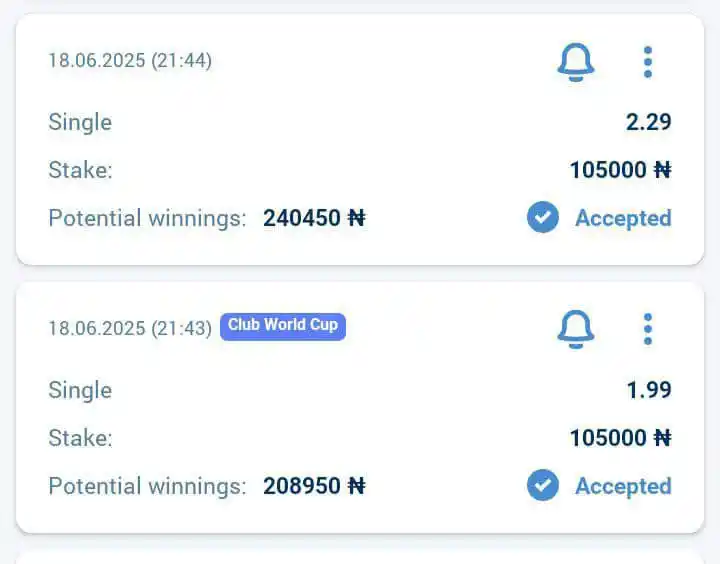
Task: Click the 1.99 odds value
Action: point(649,390)
